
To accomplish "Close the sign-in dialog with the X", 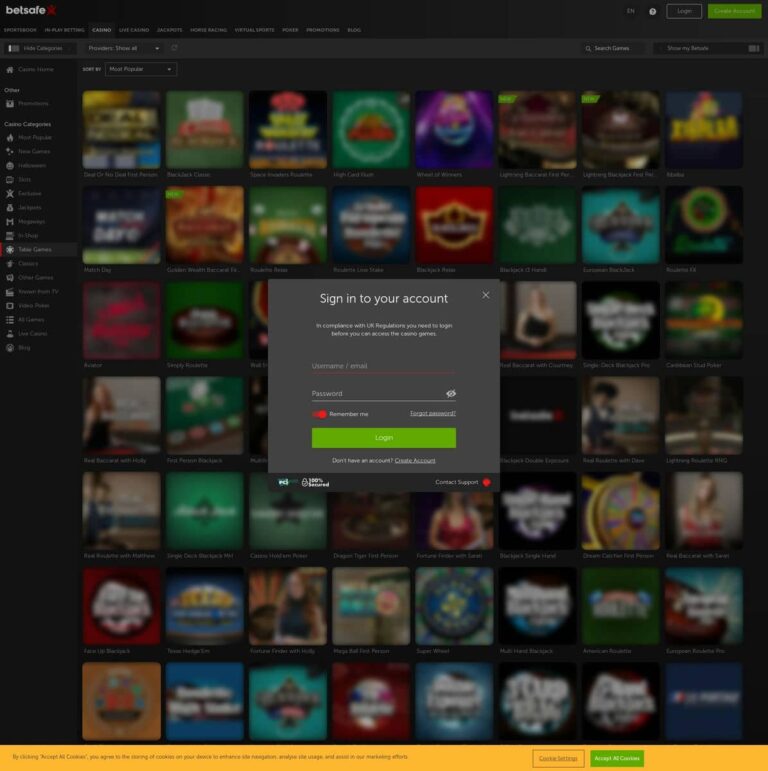I will point(485,295).
